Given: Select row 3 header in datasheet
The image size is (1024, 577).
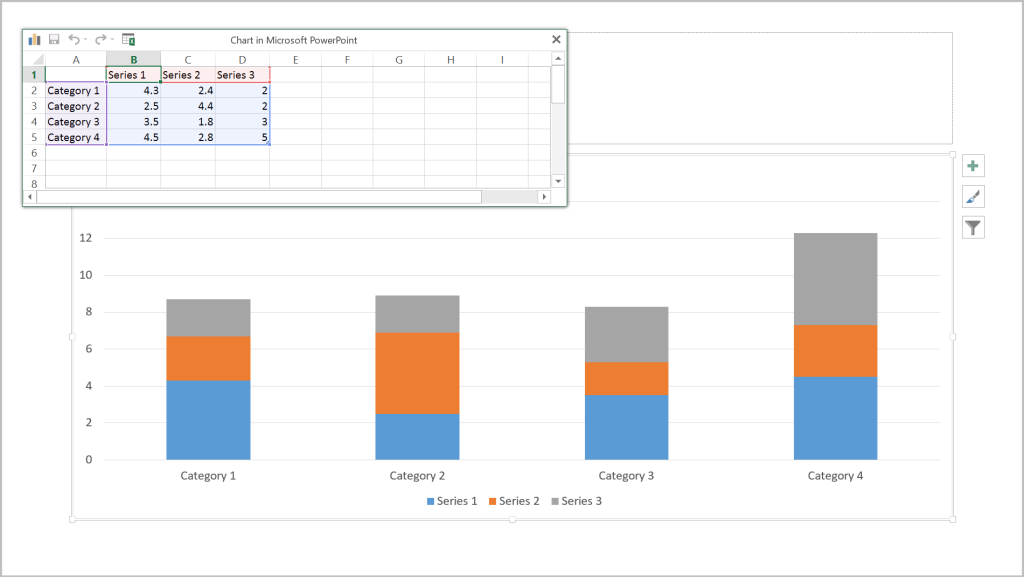Looking at the screenshot, I should click(x=34, y=106).
